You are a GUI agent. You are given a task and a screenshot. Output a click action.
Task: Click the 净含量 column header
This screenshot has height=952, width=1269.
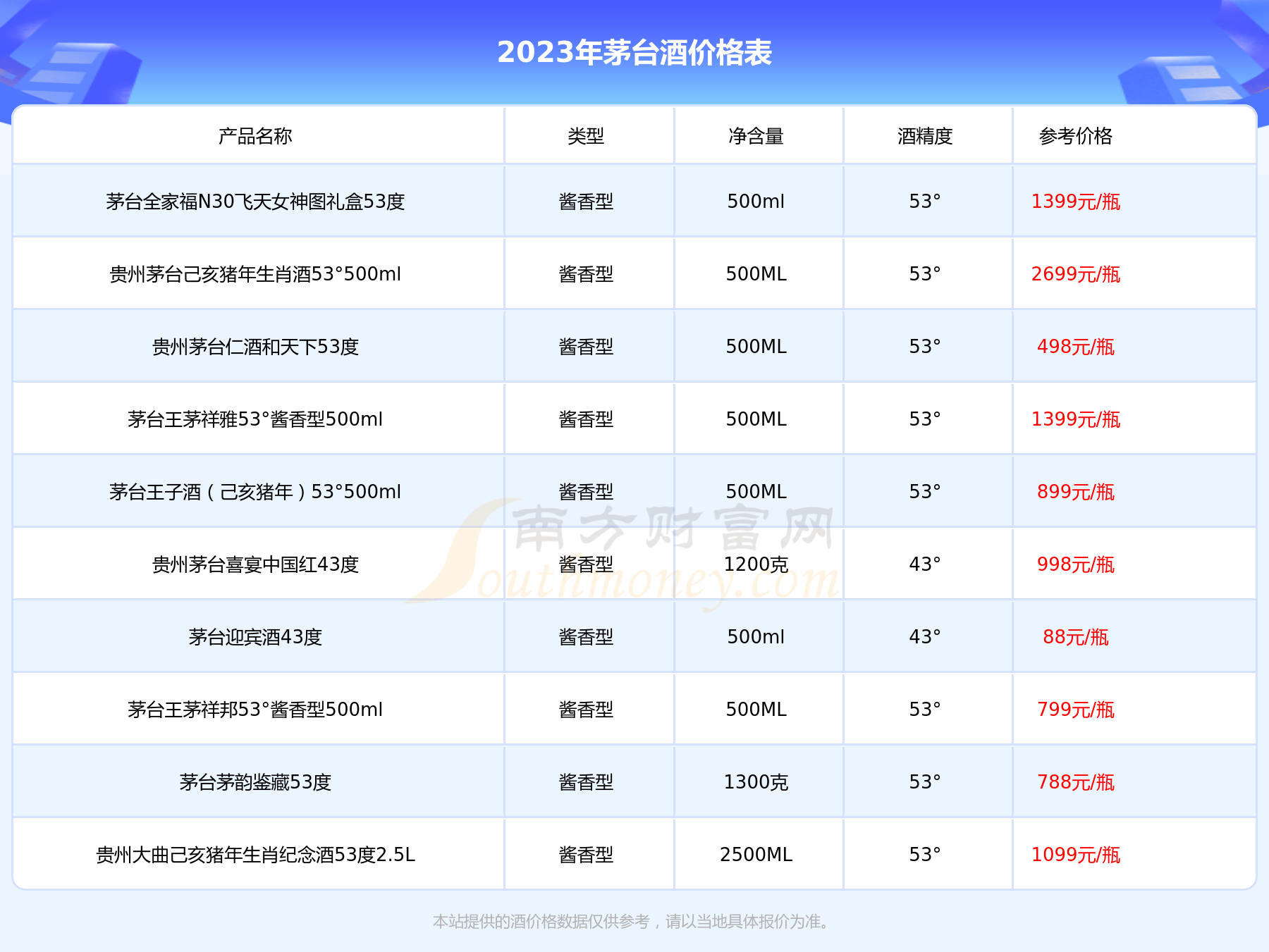pyautogui.click(x=756, y=136)
